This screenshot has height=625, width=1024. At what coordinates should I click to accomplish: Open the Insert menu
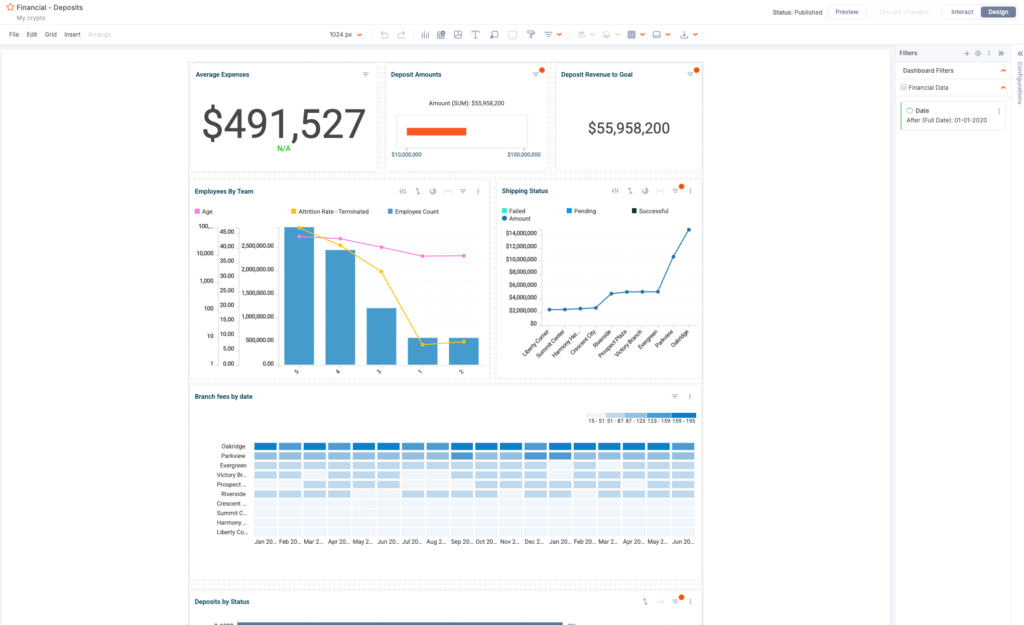[72, 34]
